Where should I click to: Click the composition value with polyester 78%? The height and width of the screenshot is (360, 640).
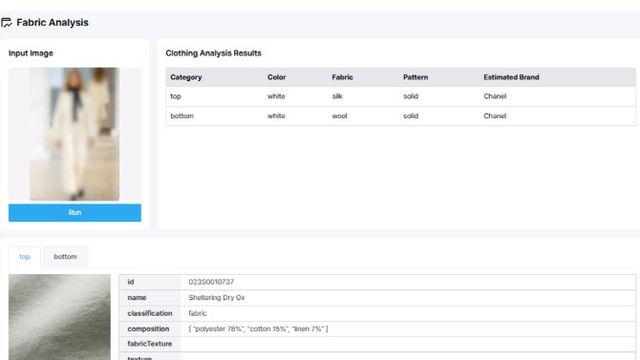[x=258, y=329]
